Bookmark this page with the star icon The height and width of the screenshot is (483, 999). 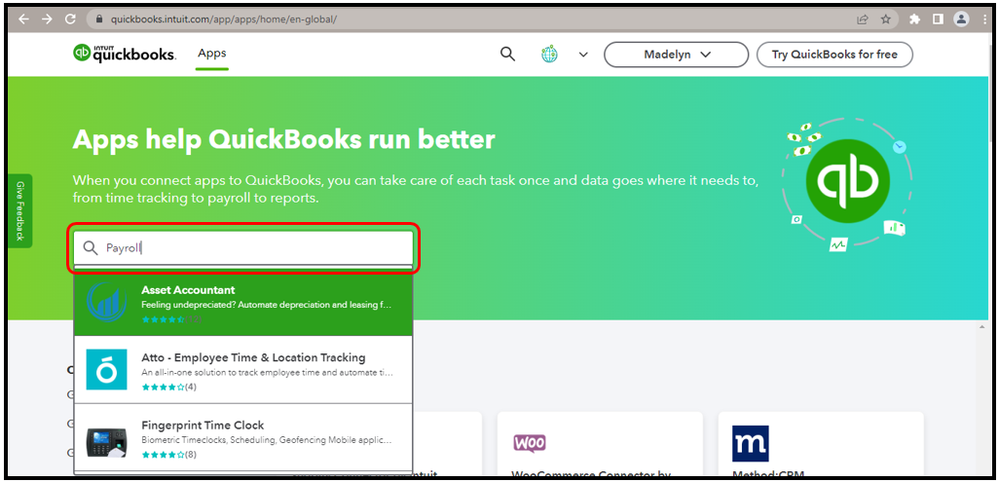886,19
